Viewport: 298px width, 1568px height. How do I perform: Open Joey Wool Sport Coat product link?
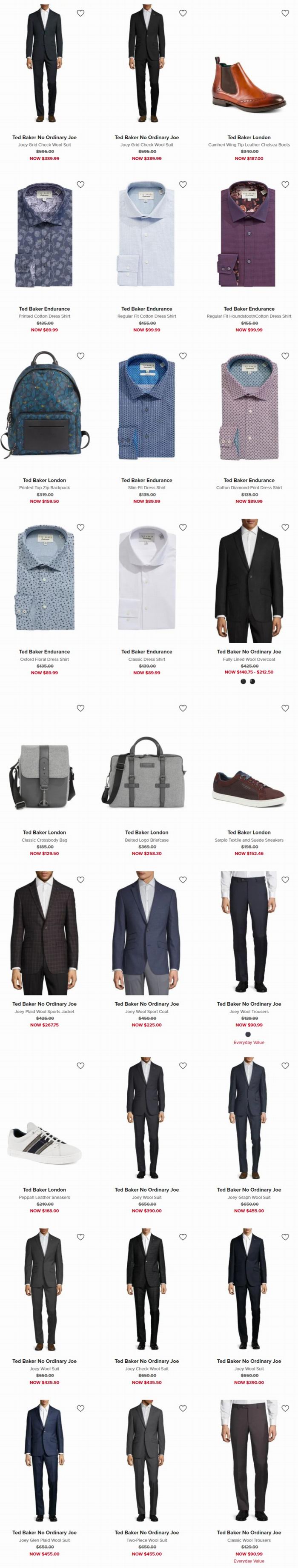(146, 1012)
